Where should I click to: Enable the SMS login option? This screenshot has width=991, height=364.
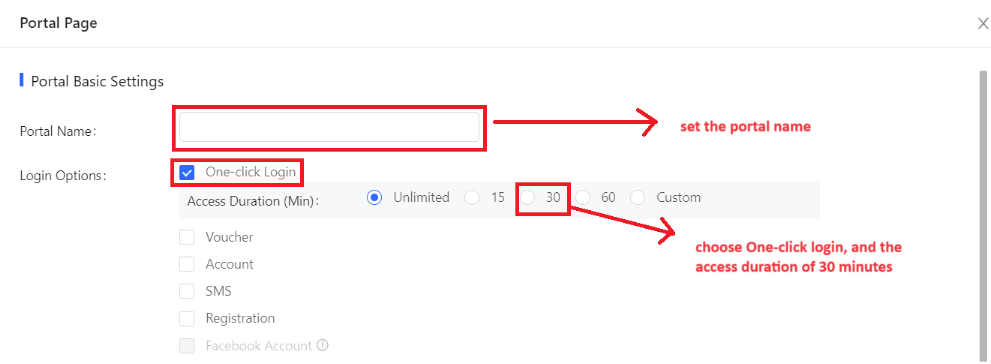[x=186, y=291]
